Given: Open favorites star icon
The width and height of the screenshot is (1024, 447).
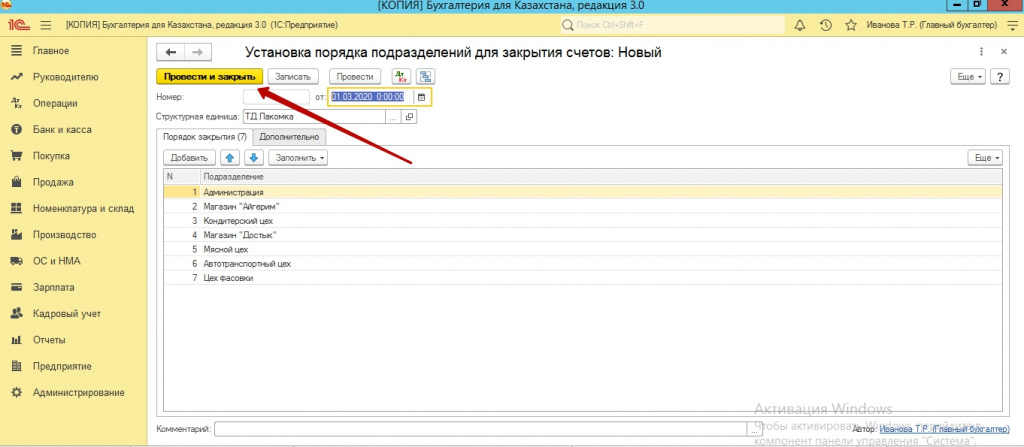Looking at the screenshot, I should (851, 25).
